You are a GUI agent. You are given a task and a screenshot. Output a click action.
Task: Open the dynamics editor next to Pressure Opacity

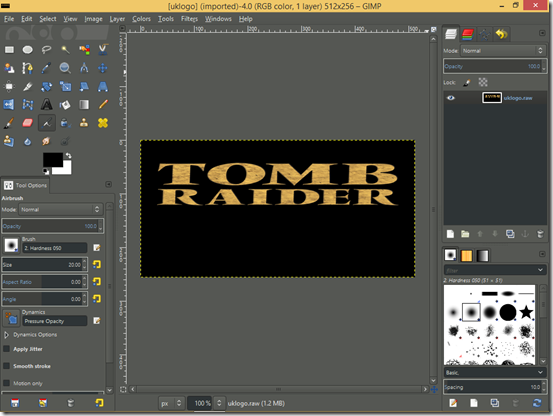point(97,320)
